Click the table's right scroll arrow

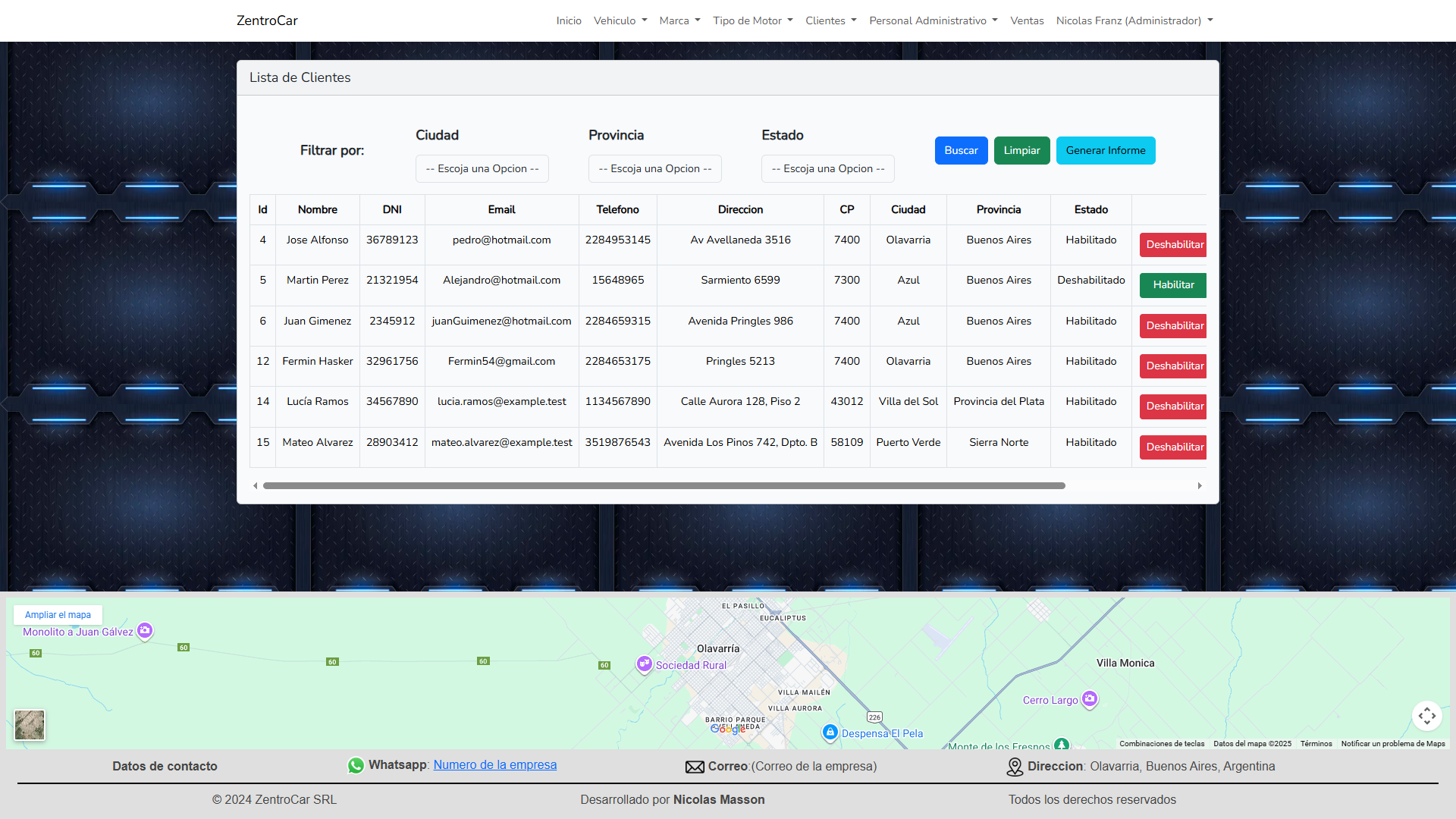coord(1200,486)
